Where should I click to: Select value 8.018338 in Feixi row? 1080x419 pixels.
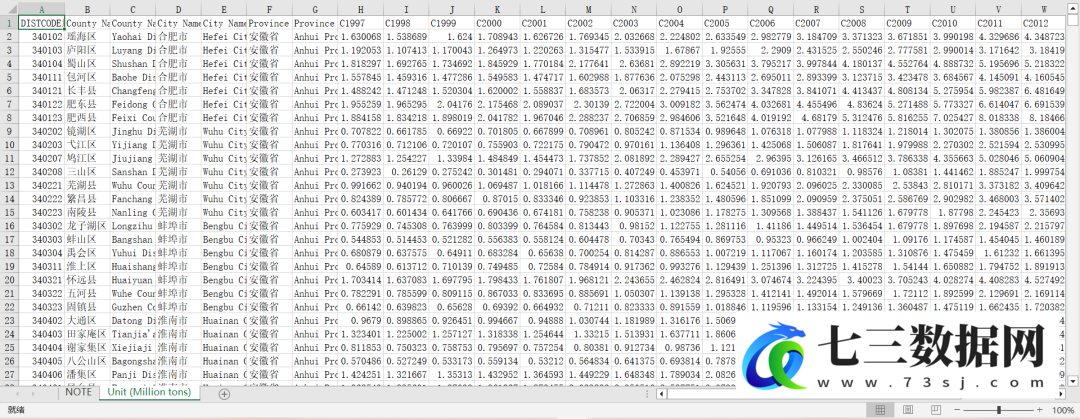click(999, 118)
